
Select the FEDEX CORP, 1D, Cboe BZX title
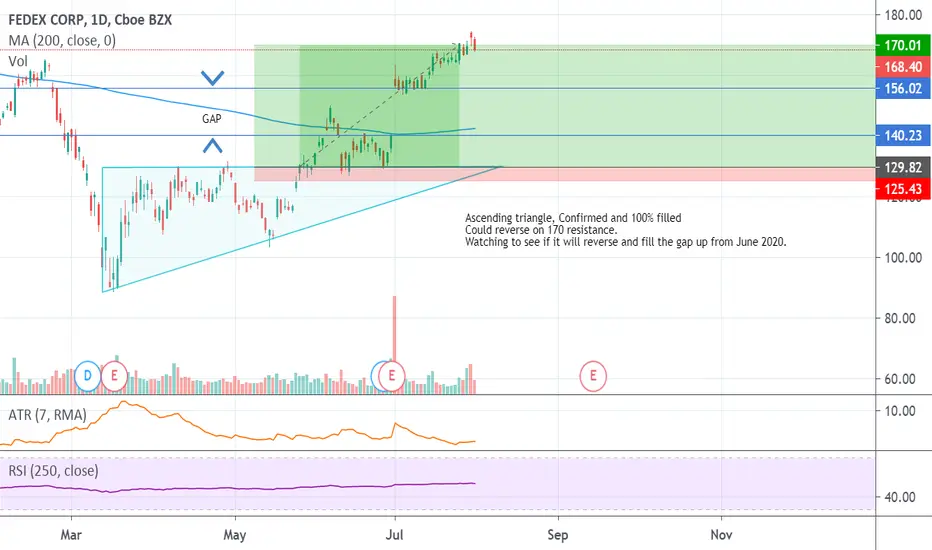(x=90, y=20)
